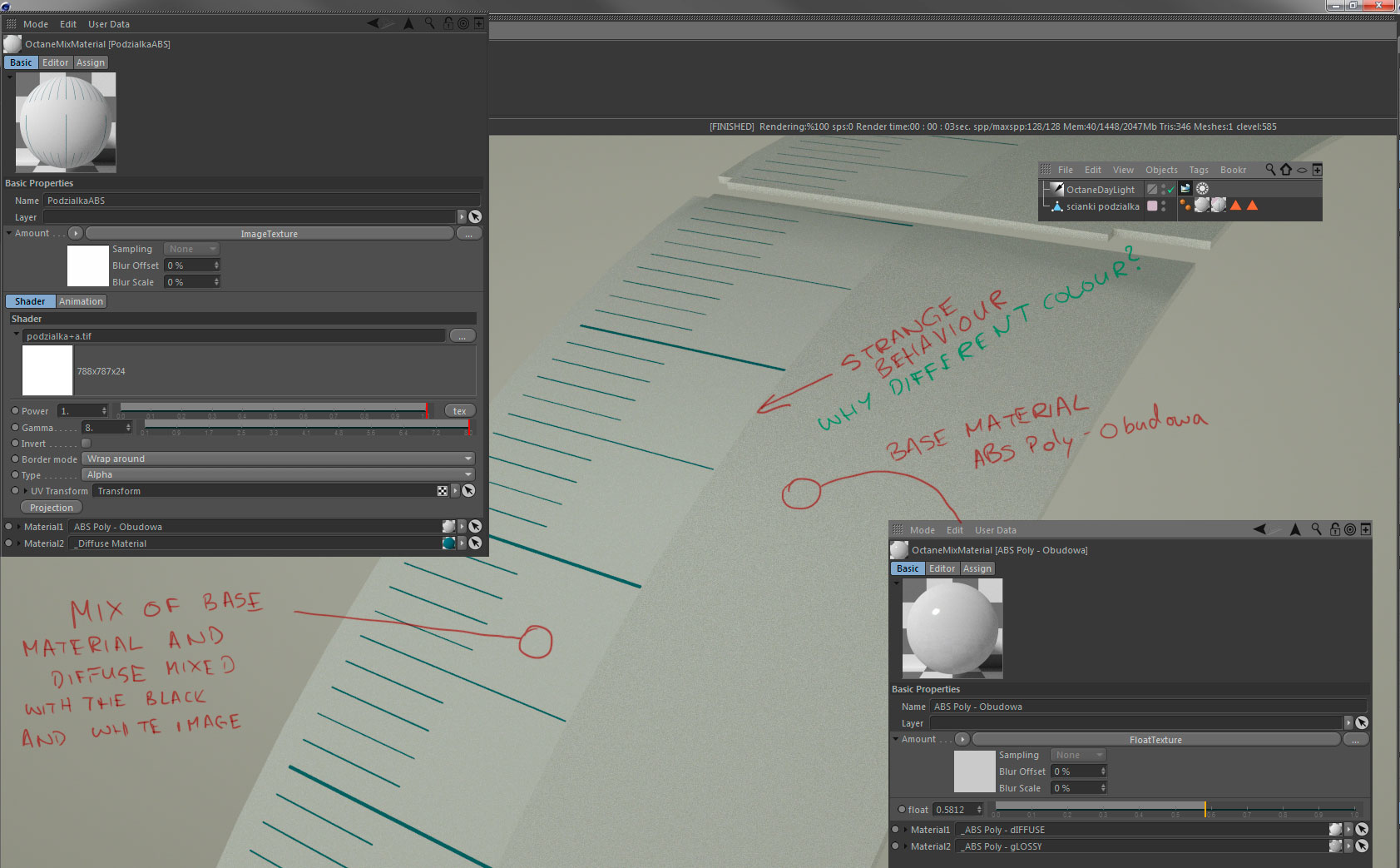Toggle the Invert checkbox
This screenshot has width=1400, height=868.
point(86,443)
